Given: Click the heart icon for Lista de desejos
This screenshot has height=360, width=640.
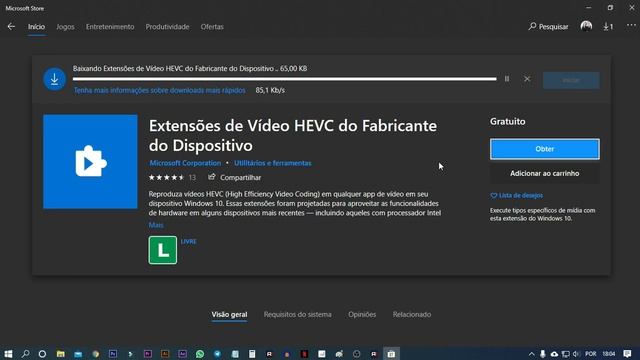Looking at the screenshot, I should point(493,196).
